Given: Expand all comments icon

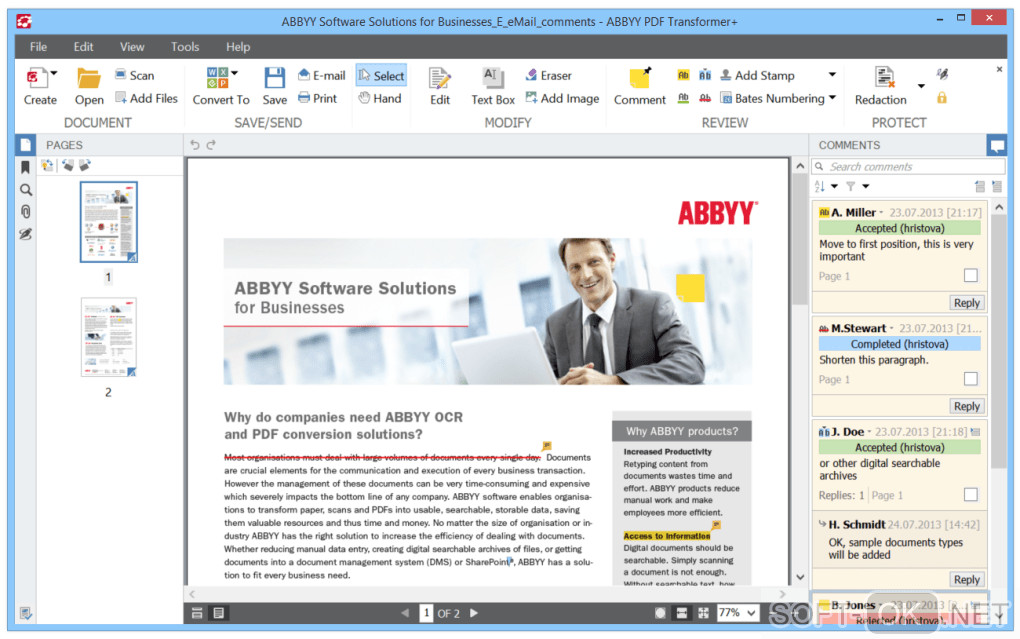Looking at the screenshot, I should pyautogui.click(x=997, y=187).
